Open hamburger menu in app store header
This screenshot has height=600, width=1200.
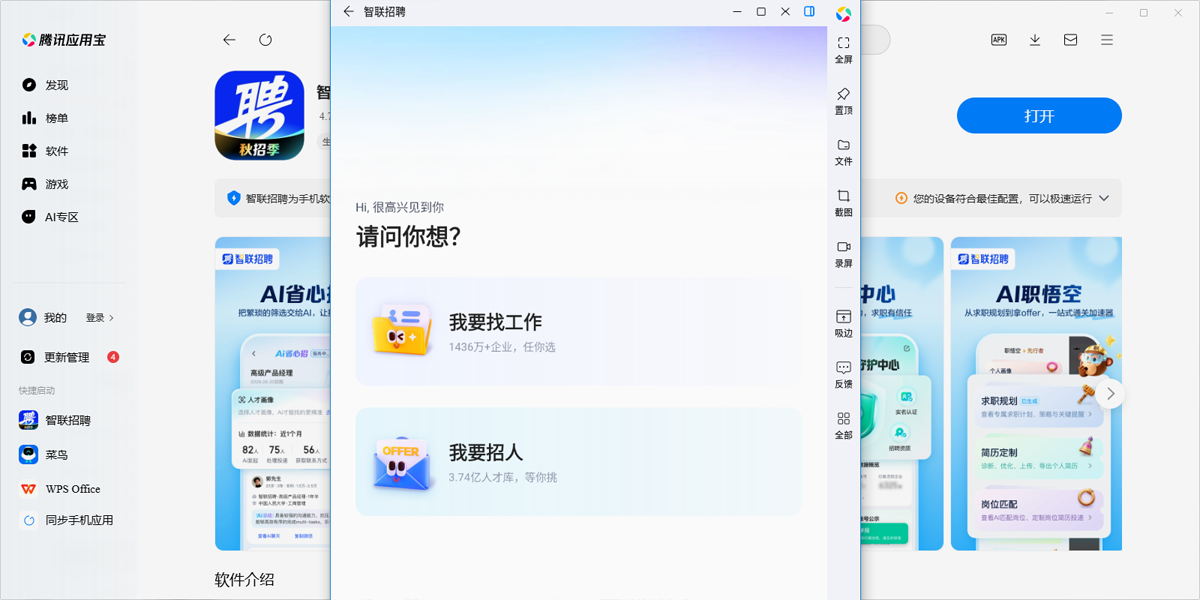click(x=1107, y=40)
